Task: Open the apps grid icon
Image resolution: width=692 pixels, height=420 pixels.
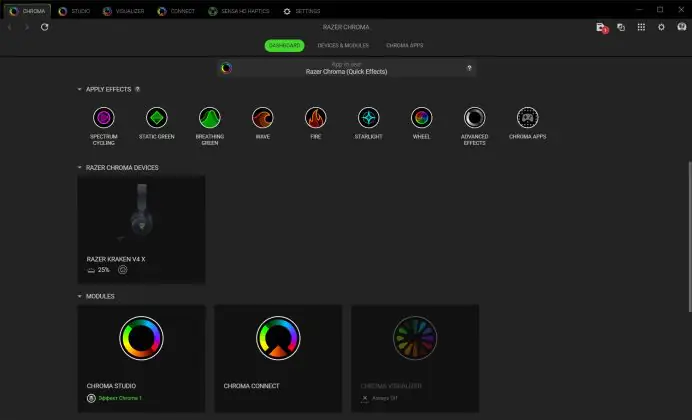Action: tap(641, 27)
